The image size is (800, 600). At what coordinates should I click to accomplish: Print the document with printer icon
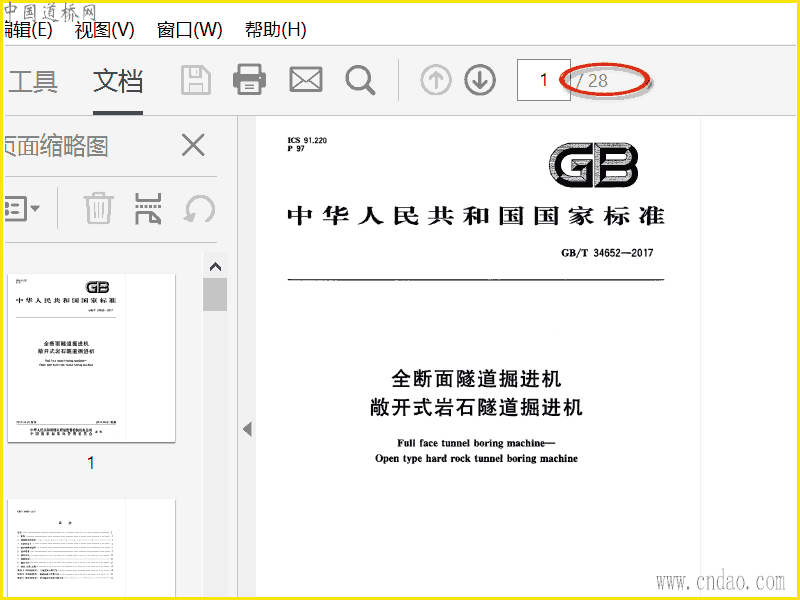[249, 80]
